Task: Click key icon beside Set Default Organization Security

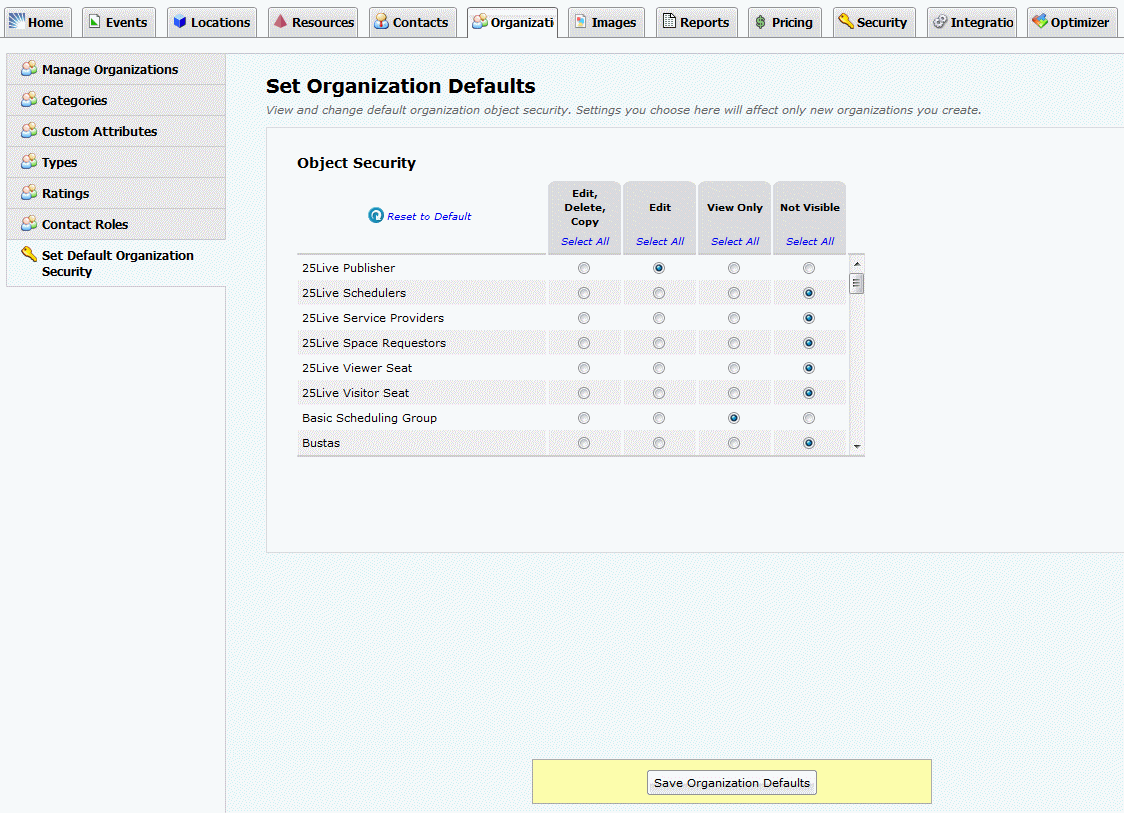Action: tap(29, 254)
